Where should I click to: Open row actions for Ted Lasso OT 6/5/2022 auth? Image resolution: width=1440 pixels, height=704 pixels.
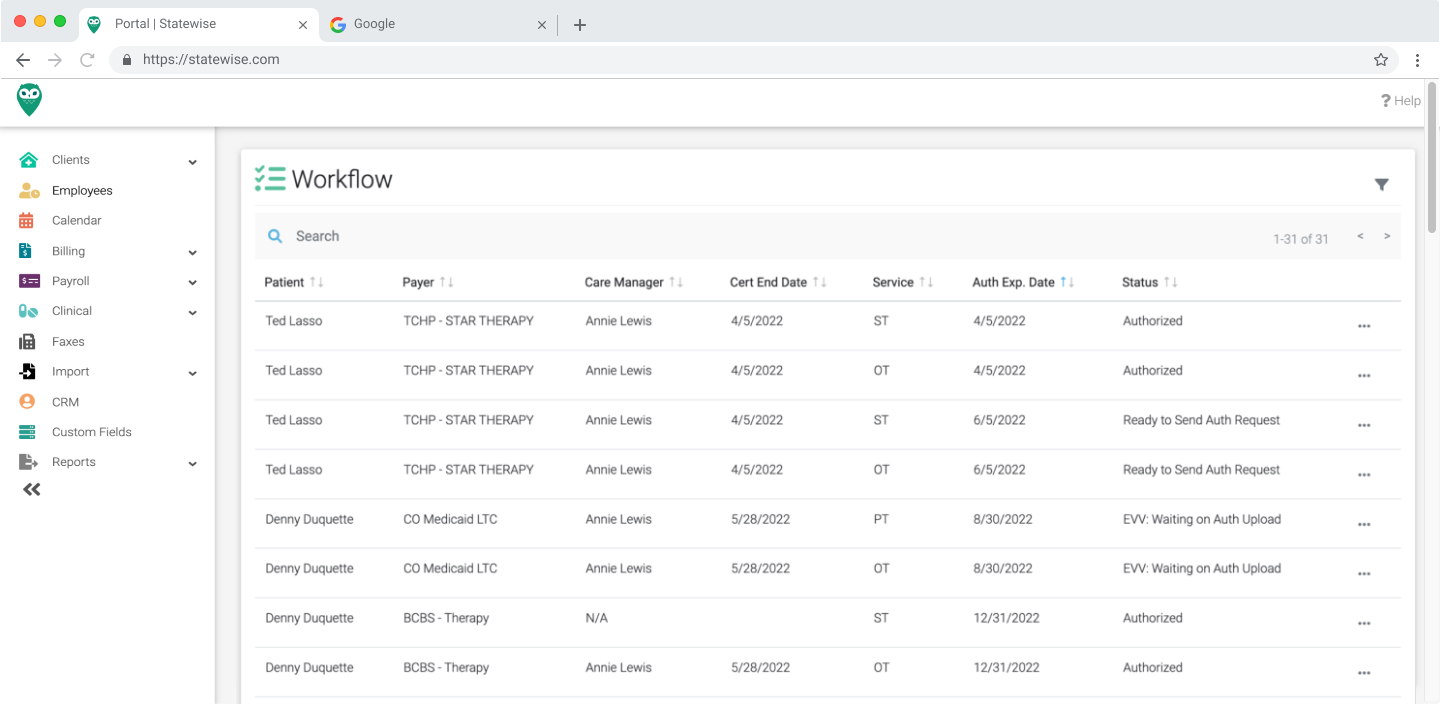pos(1364,475)
